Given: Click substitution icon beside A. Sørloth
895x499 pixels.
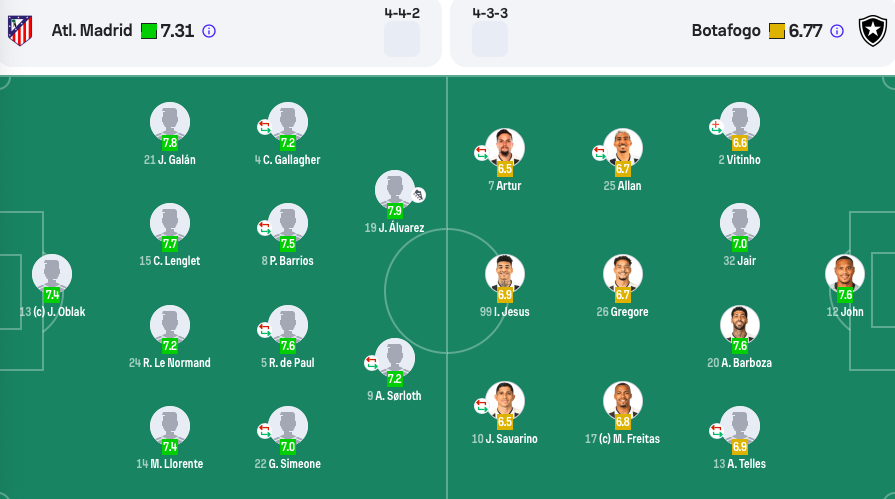Looking at the screenshot, I should pyautogui.click(x=371, y=363).
